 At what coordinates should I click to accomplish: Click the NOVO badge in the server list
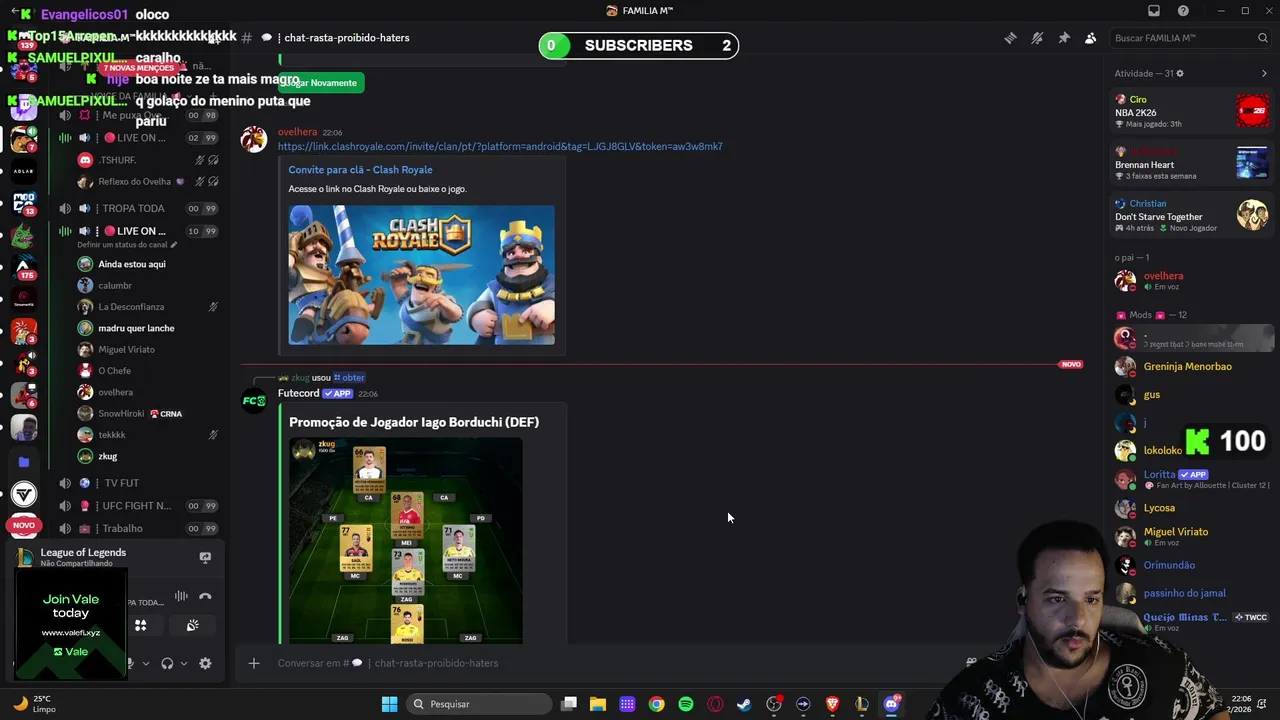24,525
